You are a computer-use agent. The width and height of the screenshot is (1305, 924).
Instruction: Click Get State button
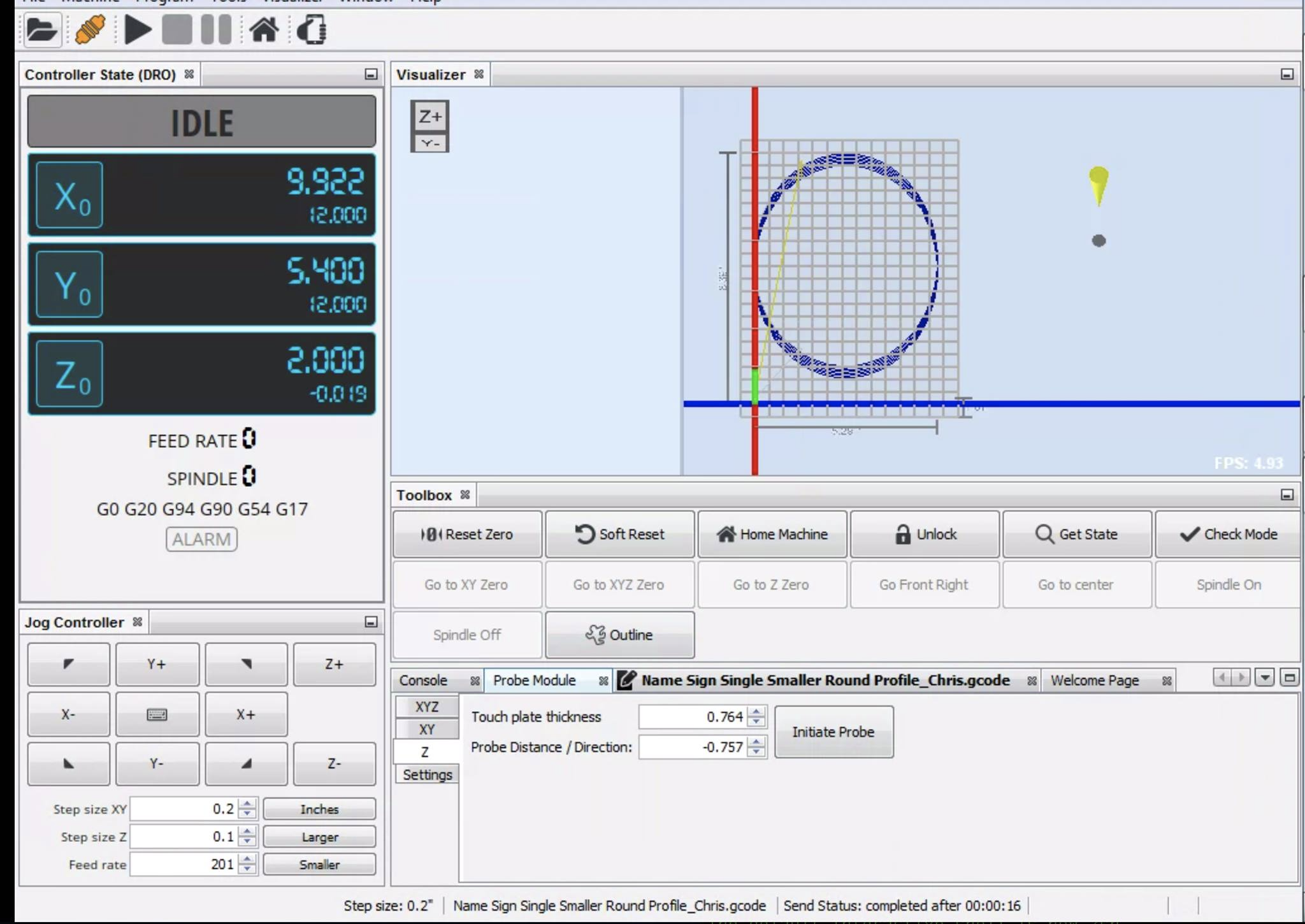pos(1077,534)
